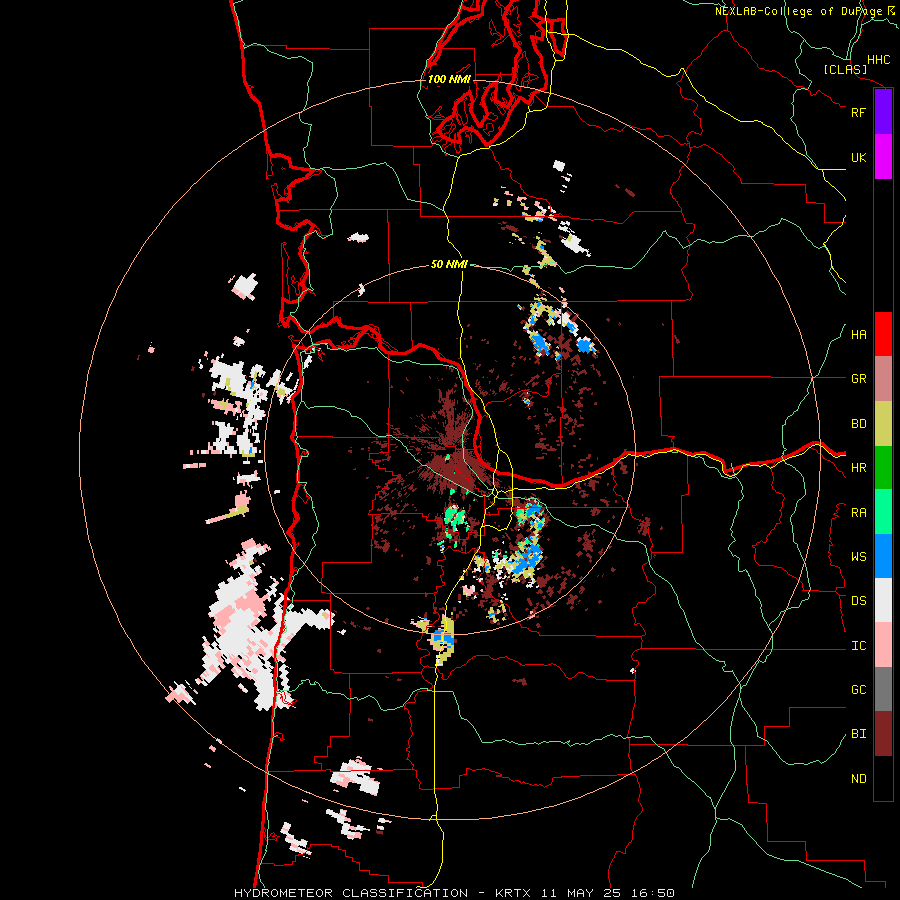Click the [CLAS] units label

pos(845,70)
